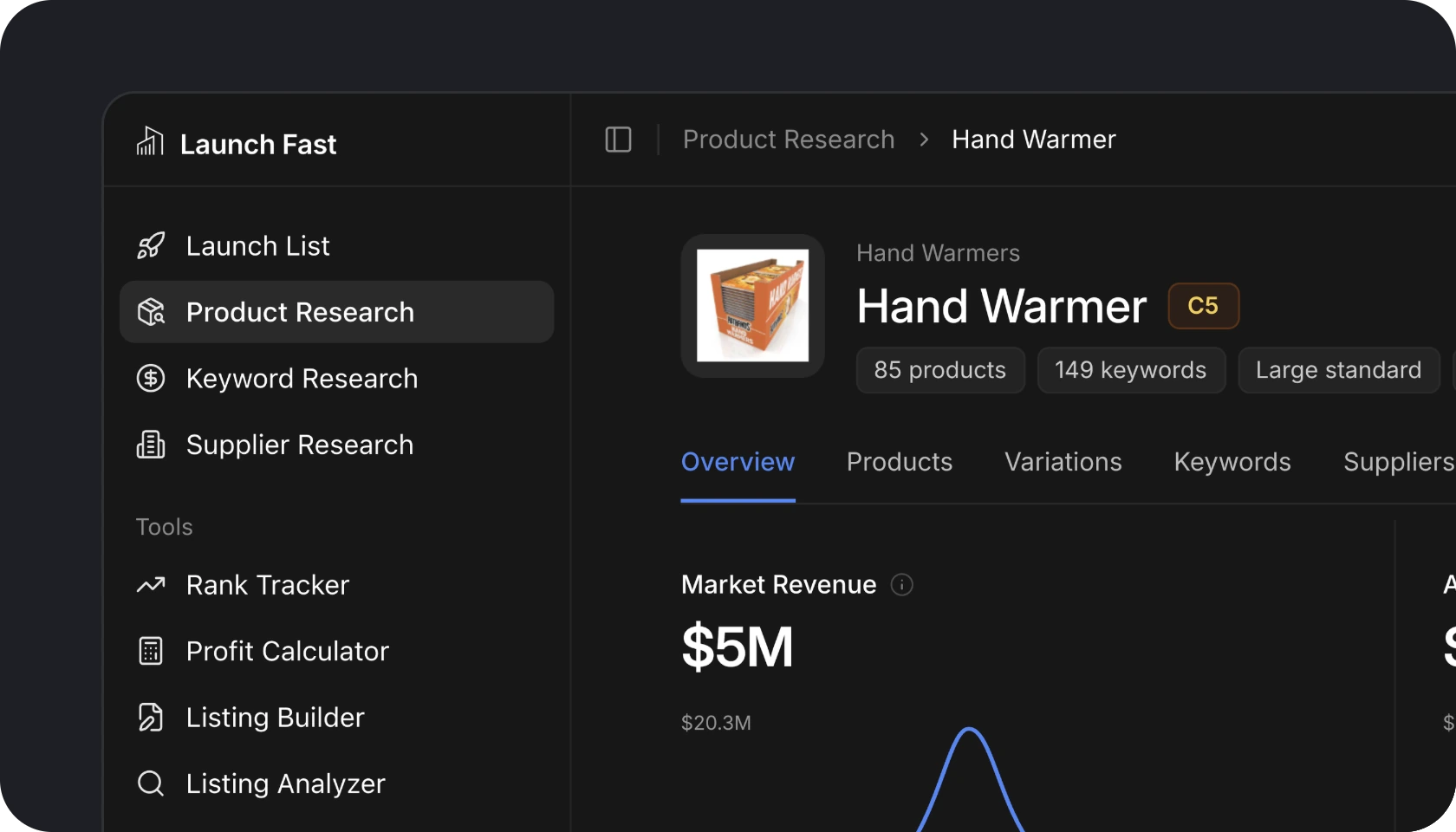Click the Supplier Research building icon
Viewport: 1456px width, 832px height.
point(151,445)
